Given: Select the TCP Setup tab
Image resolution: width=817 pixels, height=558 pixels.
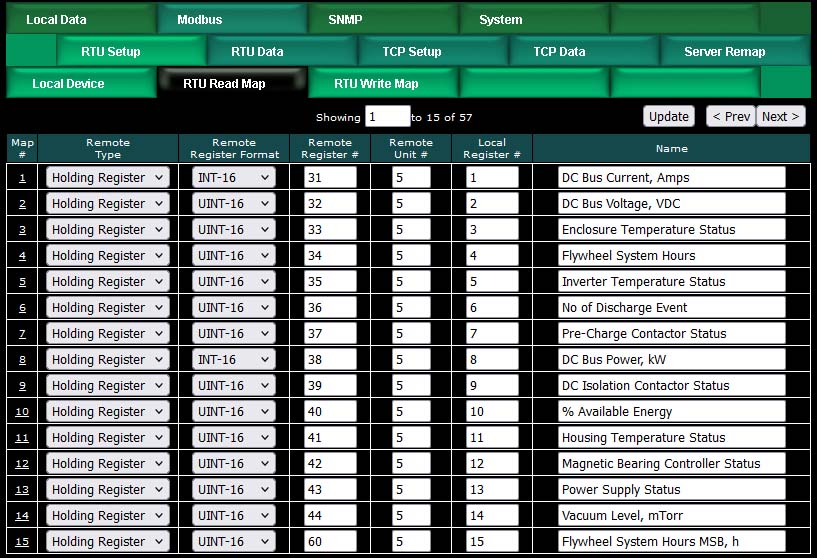Looking at the screenshot, I should [x=411, y=51].
